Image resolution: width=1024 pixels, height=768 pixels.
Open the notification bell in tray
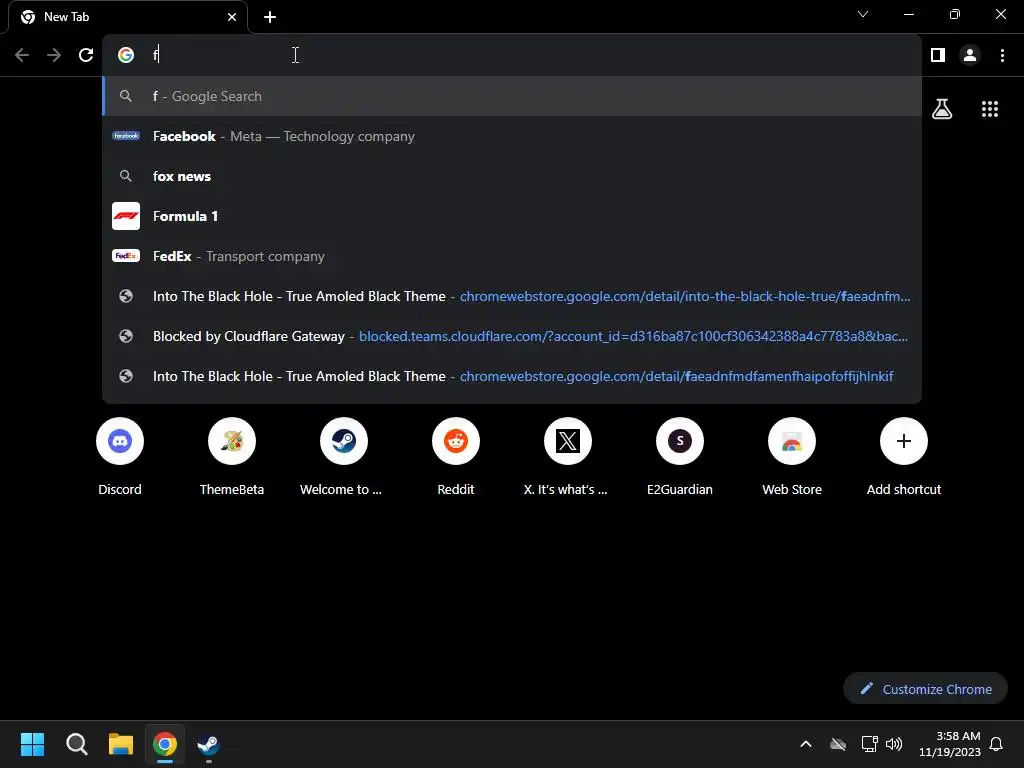coord(996,744)
